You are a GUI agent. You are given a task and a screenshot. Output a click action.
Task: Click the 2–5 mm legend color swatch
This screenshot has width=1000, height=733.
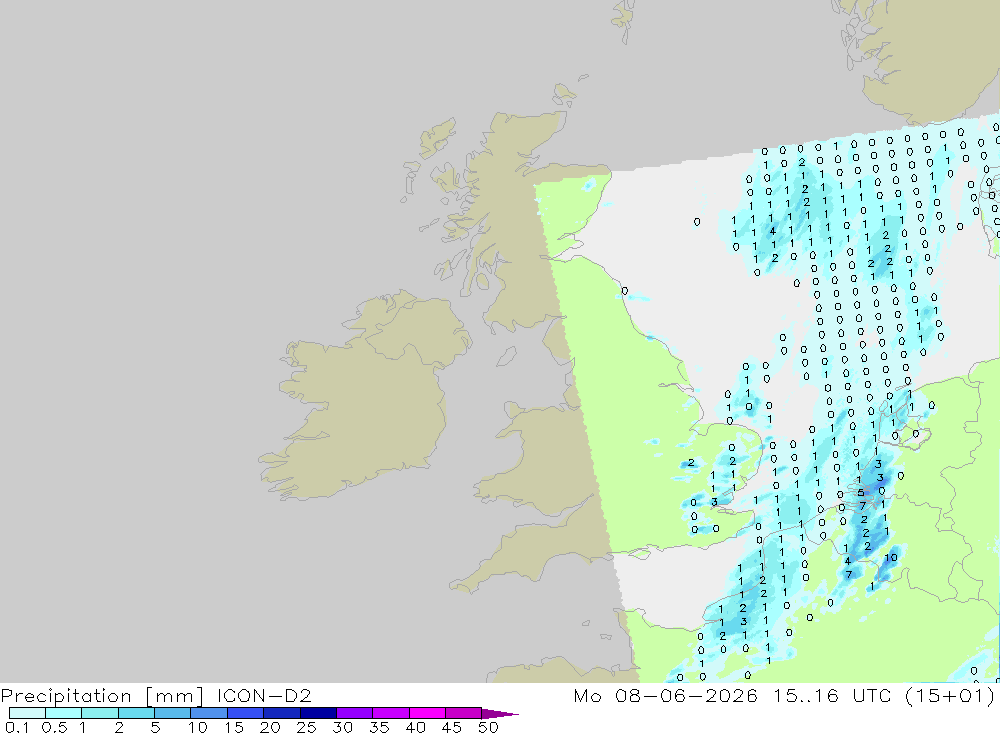[x=136, y=713]
